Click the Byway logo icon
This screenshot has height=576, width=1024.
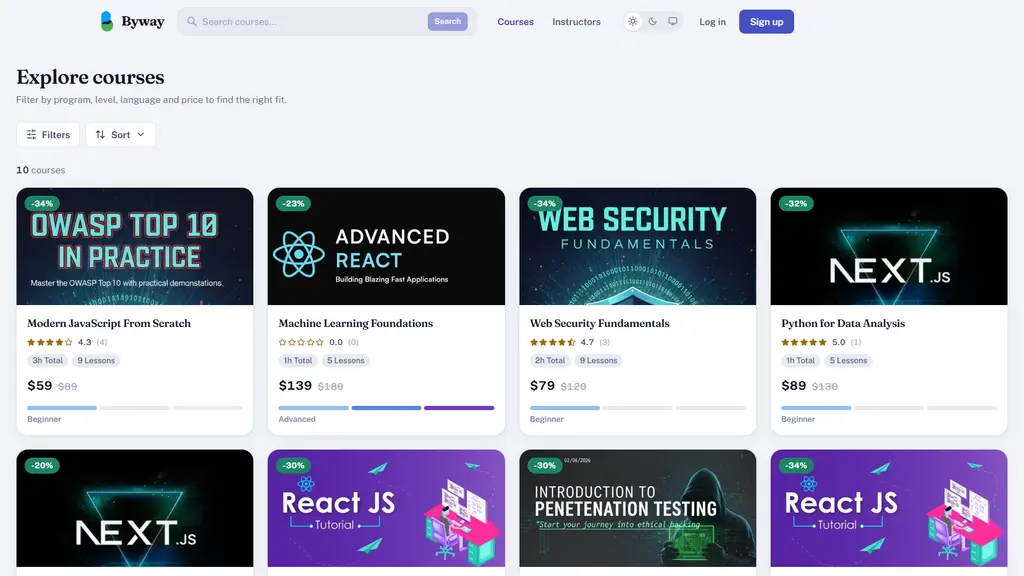pyautogui.click(x=107, y=22)
